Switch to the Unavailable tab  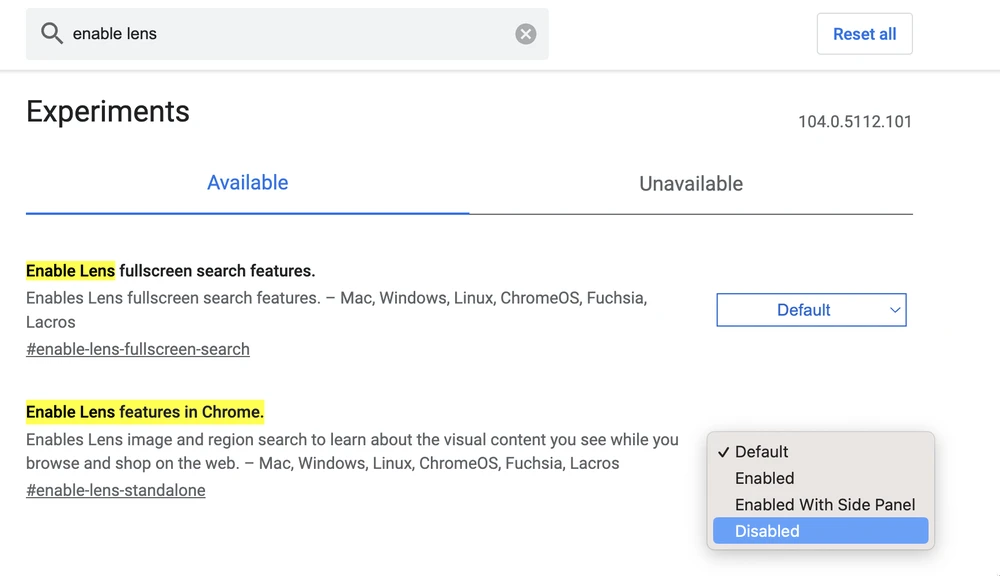tap(690, 184)
